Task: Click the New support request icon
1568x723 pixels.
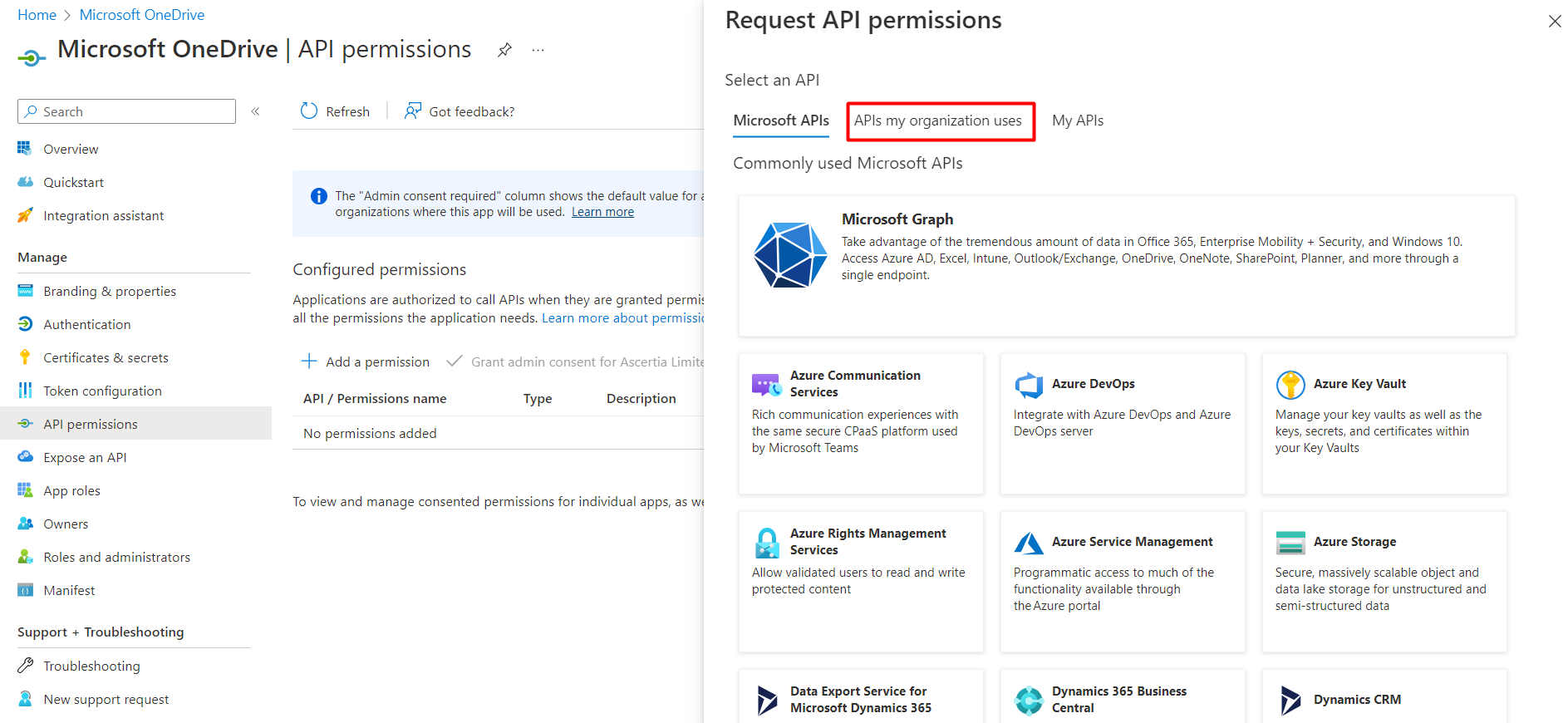Action: click(25, 699)
